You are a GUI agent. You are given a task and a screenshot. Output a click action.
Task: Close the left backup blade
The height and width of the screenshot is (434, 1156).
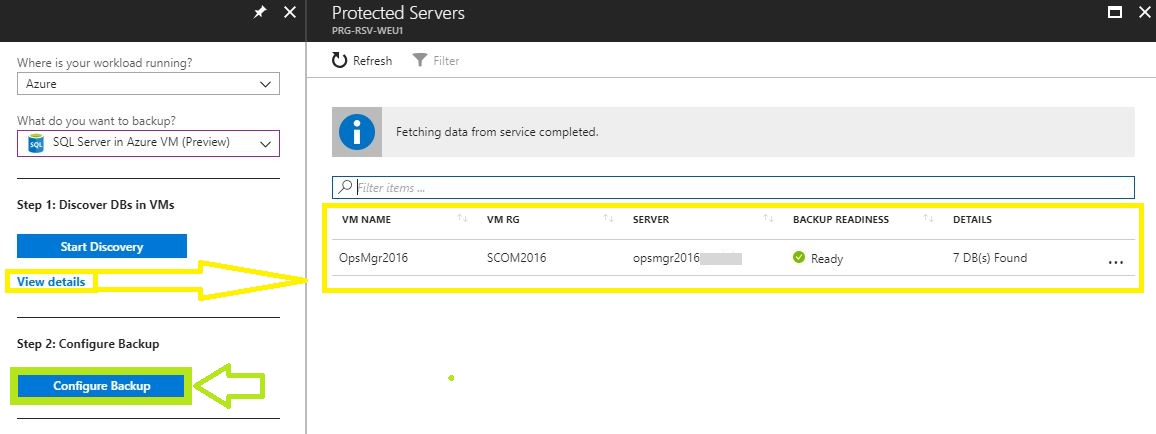tap(290, 13)
